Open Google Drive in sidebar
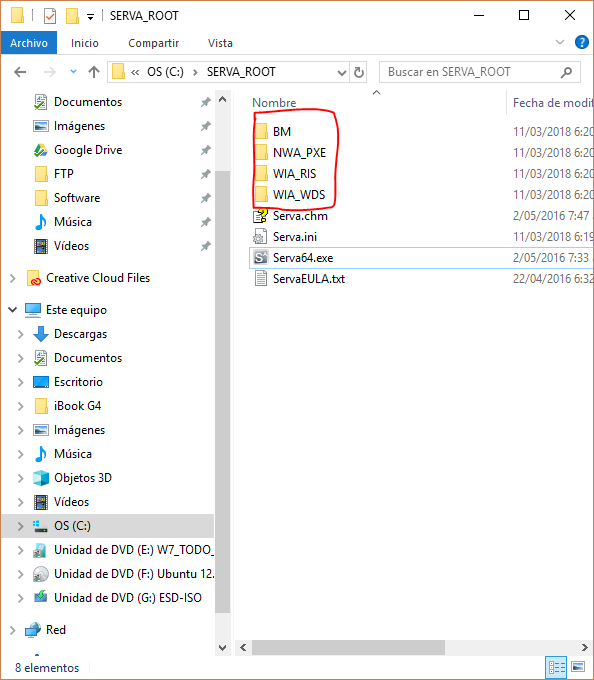Viewport: 594px width, 680px height. click(88, 150)
